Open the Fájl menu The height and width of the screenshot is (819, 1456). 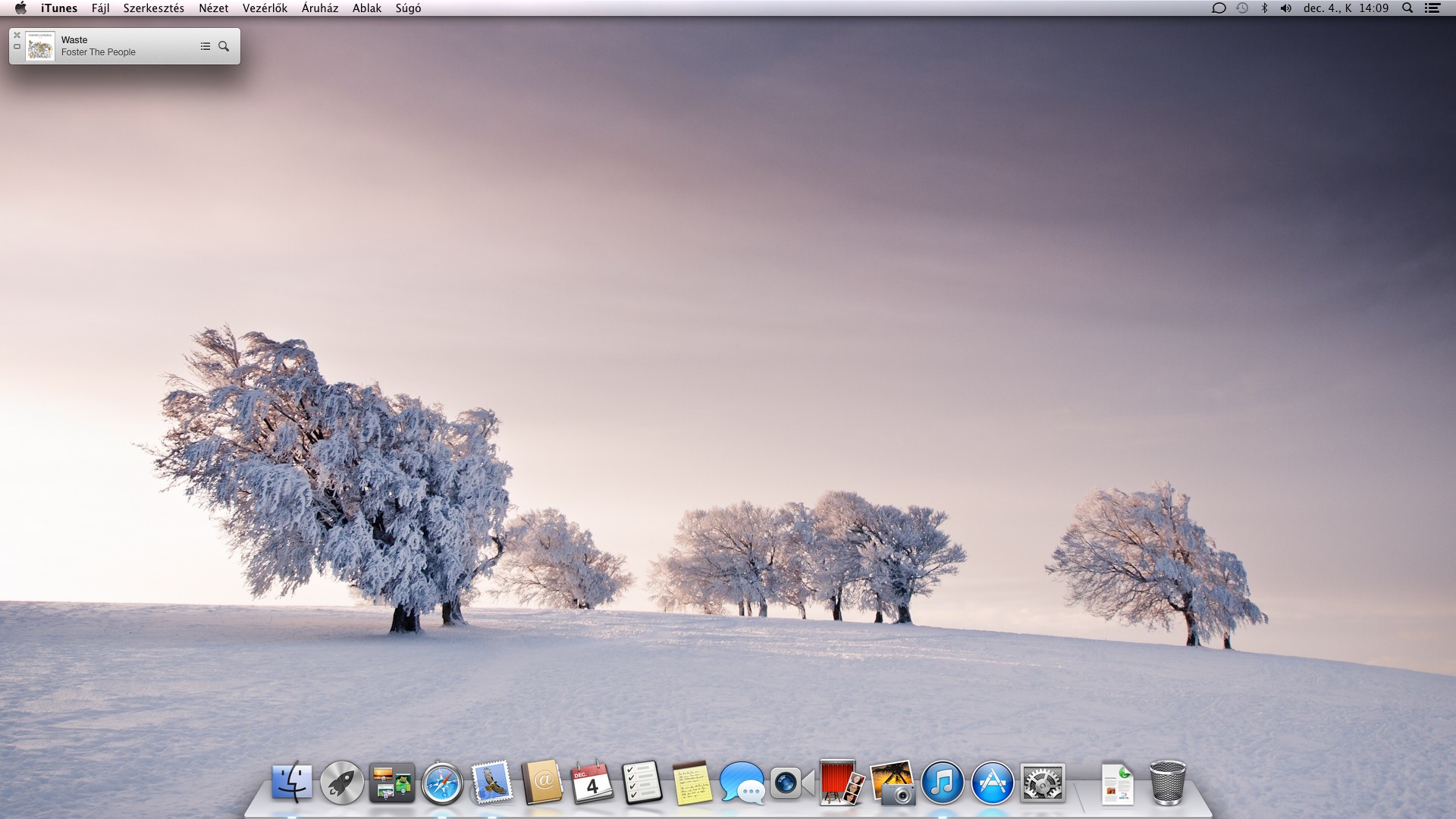click(100, 8)
